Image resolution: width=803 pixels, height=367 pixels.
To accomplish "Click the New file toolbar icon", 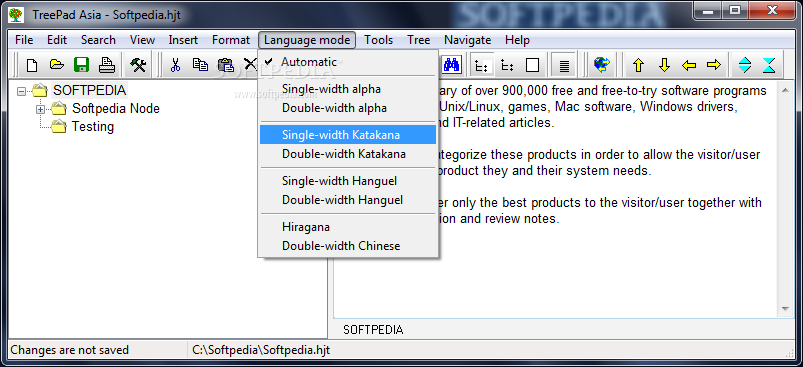I will tap(32, 65).
